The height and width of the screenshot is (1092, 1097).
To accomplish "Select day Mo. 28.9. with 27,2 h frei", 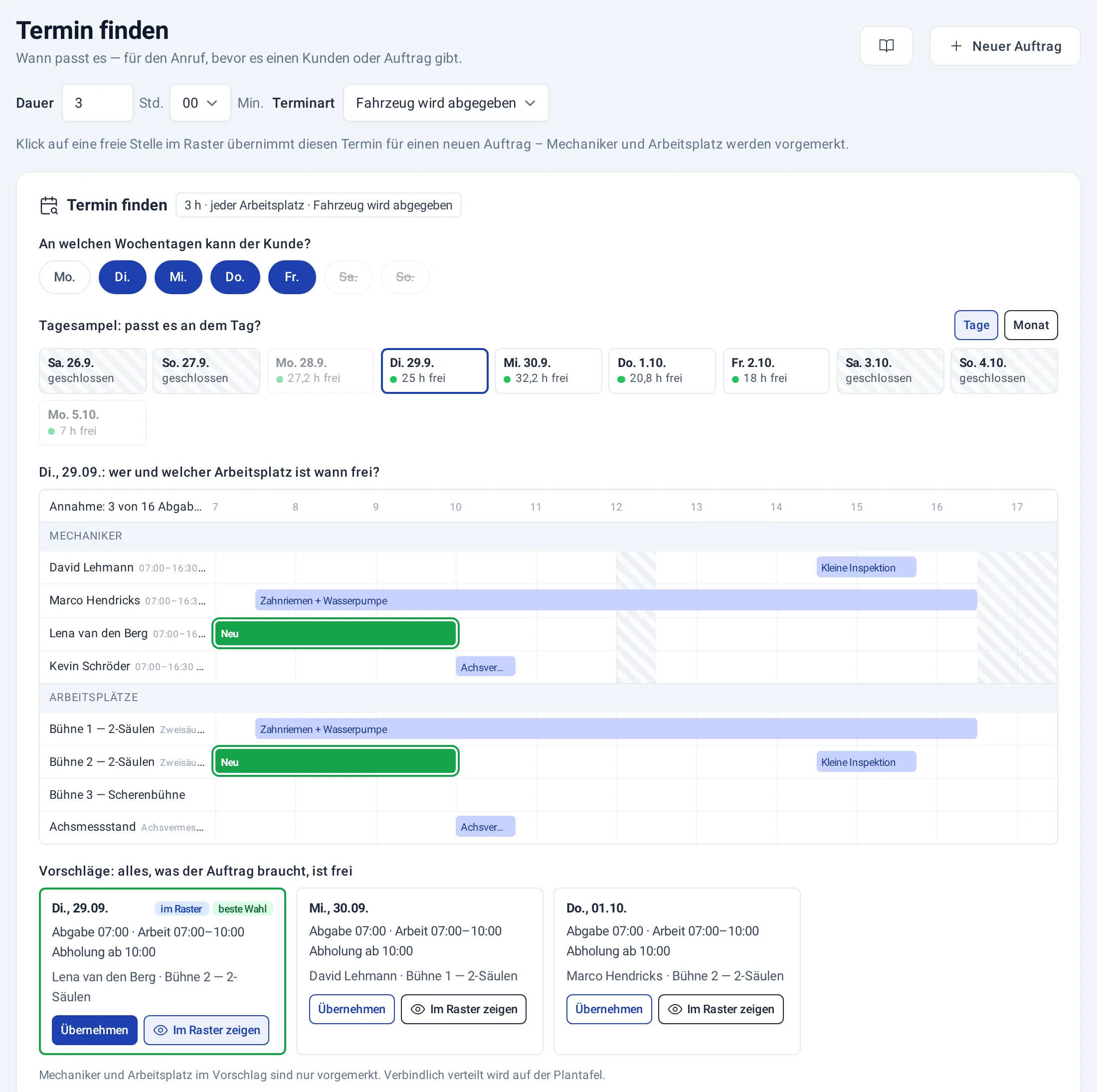I will [x=320, y=371].
